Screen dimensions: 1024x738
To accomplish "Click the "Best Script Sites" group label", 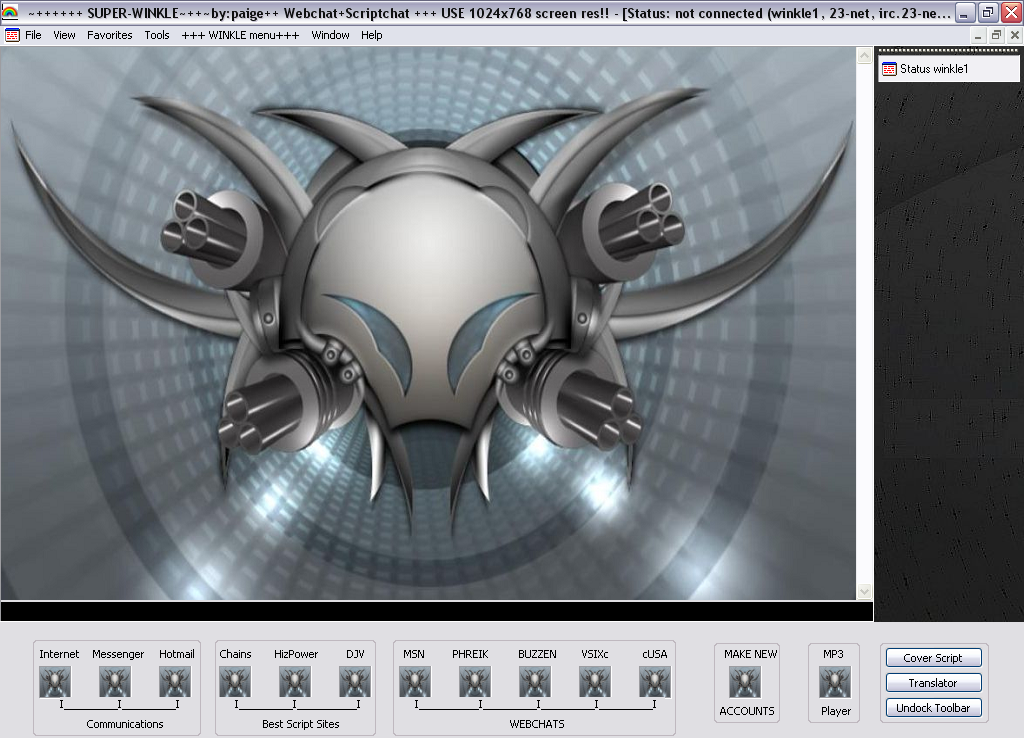I will [x=300, y=724].
